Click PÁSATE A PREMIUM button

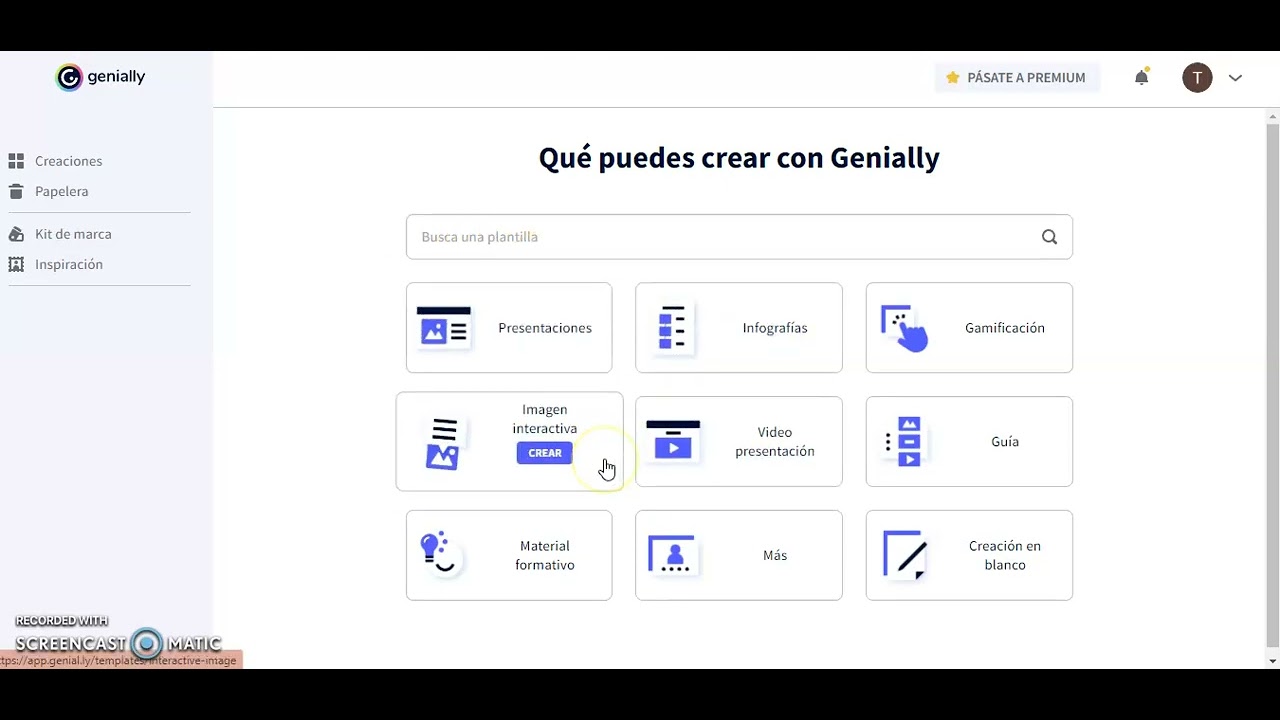tap(1017, 78)
